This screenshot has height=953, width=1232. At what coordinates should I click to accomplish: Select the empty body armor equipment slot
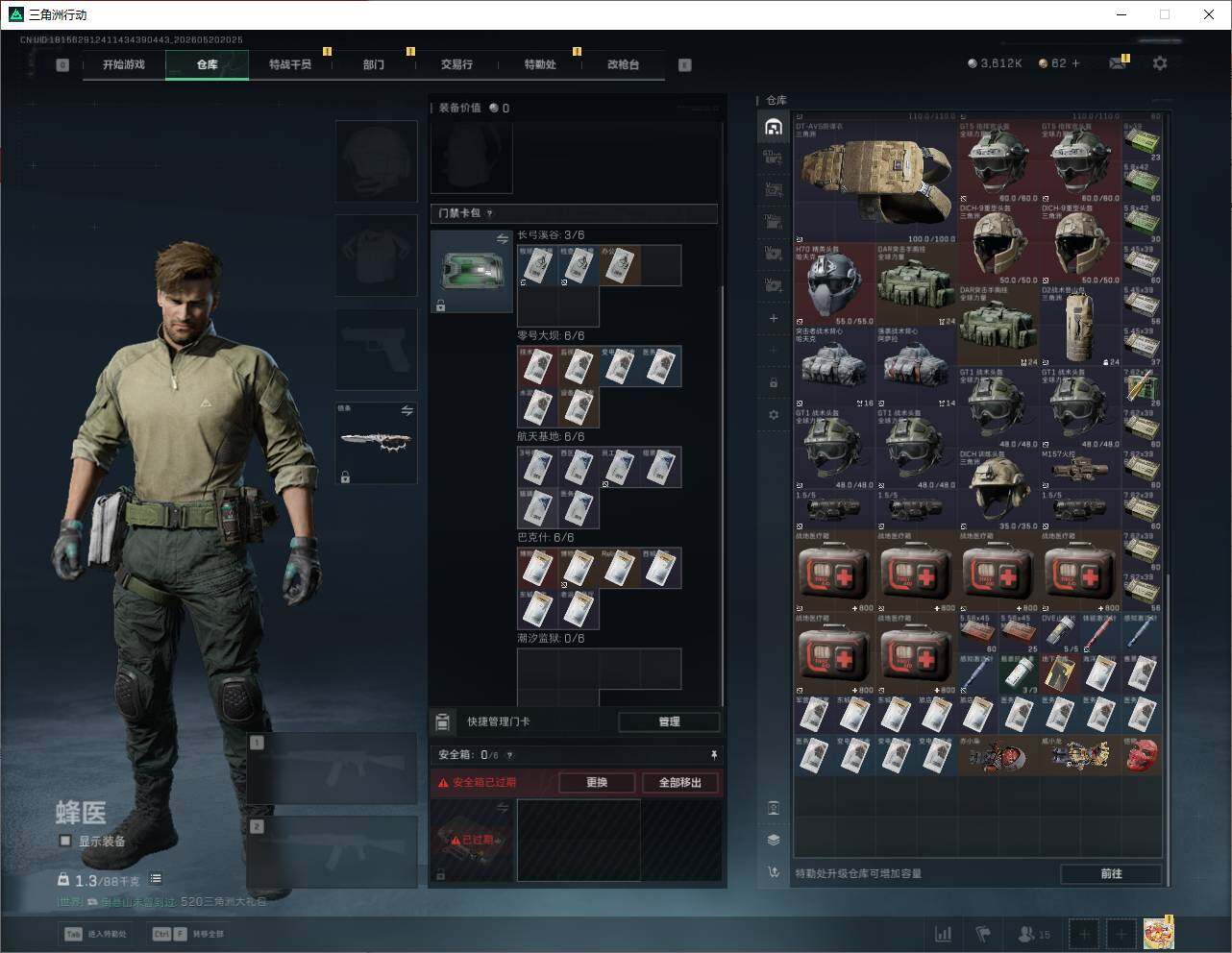[377, 256]
